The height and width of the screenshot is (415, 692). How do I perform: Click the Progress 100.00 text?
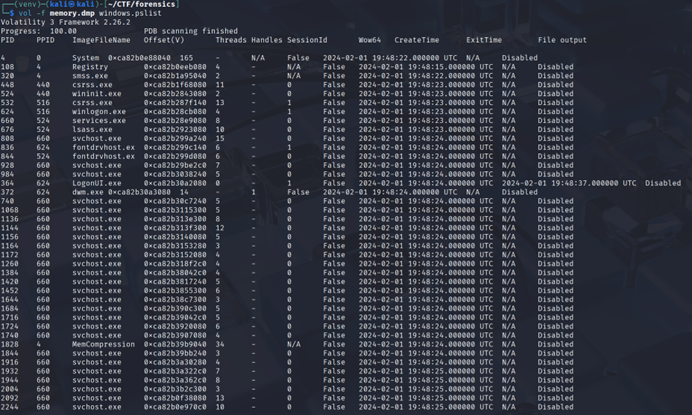pos(38,31)
